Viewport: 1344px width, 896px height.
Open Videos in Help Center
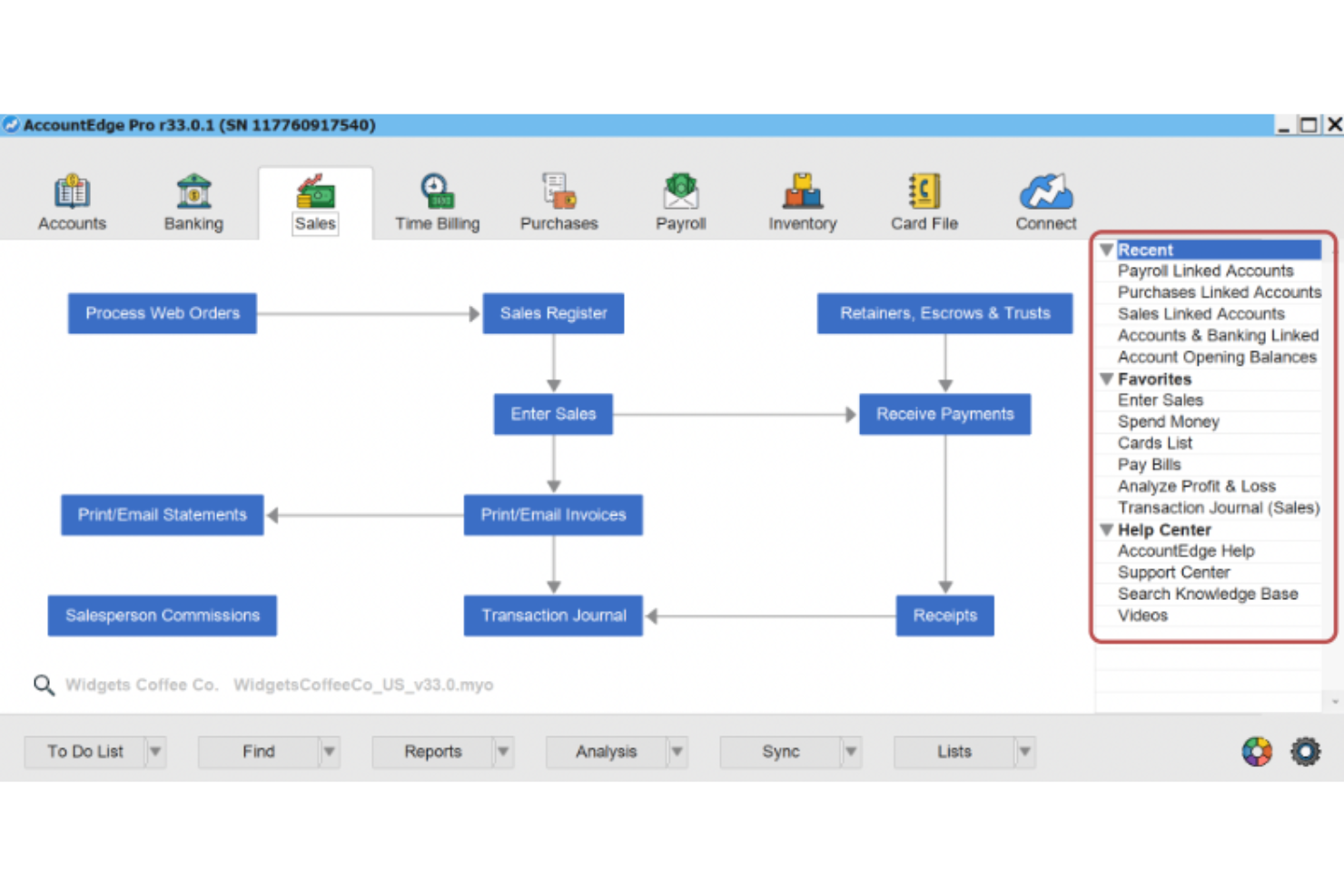tap(1142, 615)
